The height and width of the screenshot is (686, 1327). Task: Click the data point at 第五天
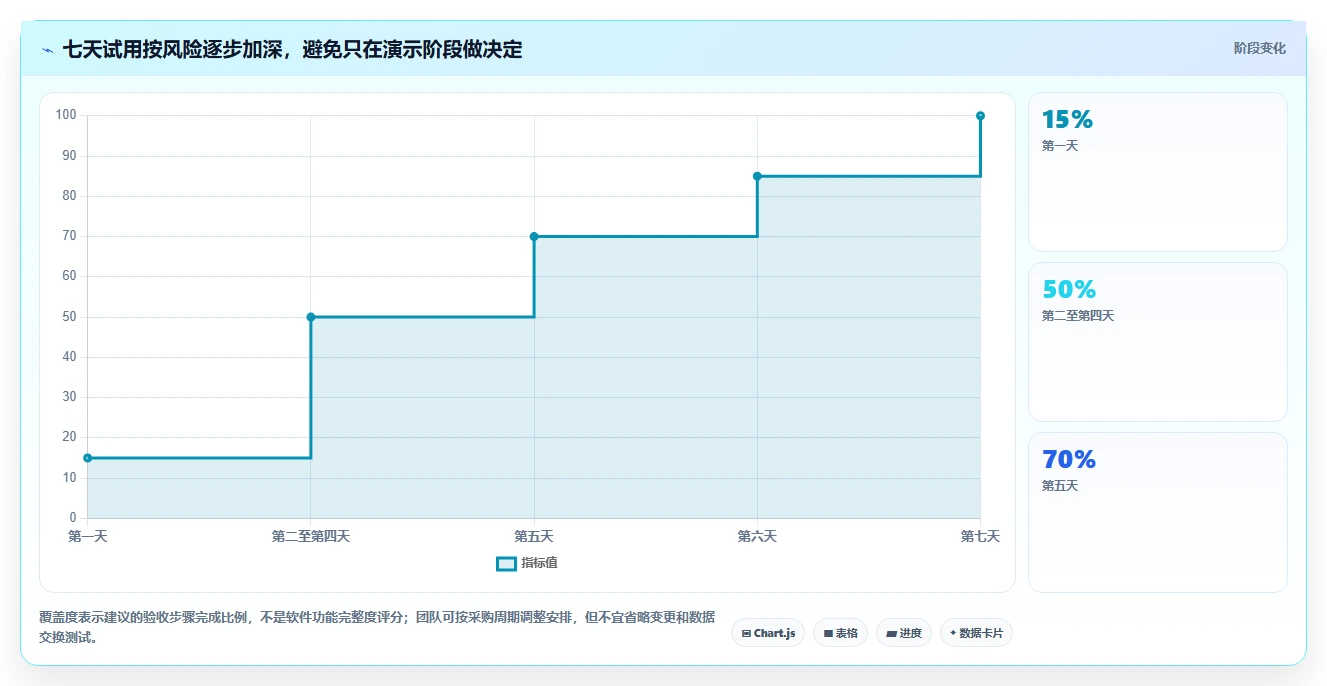(534, 236)
